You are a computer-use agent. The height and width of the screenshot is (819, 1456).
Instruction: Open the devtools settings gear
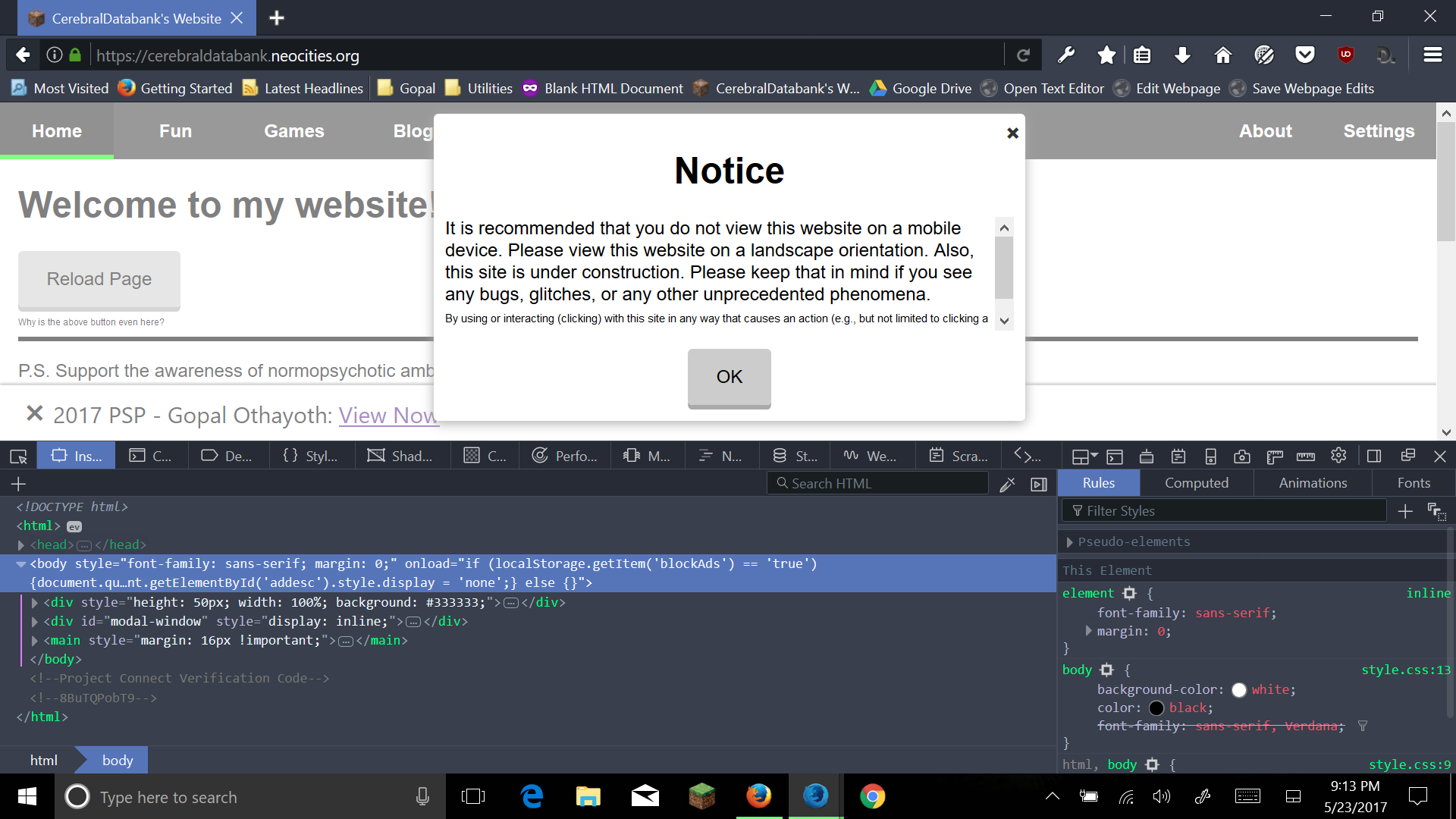point(1338,456)
